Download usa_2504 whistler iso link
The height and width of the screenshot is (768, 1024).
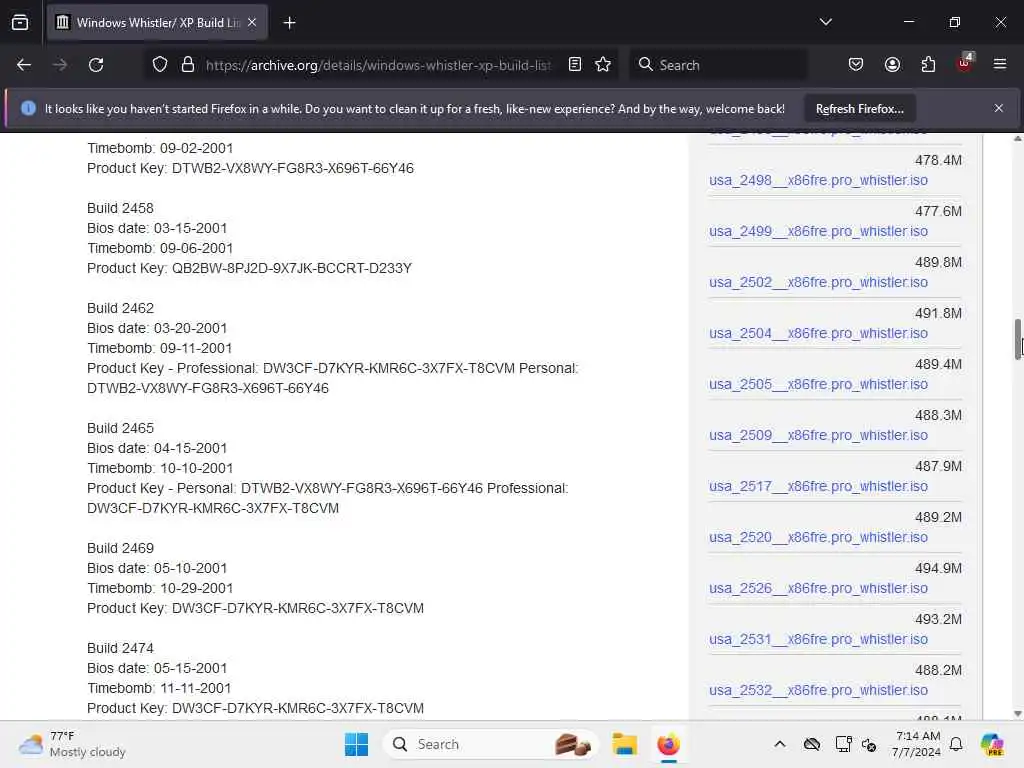coord(818,333)
